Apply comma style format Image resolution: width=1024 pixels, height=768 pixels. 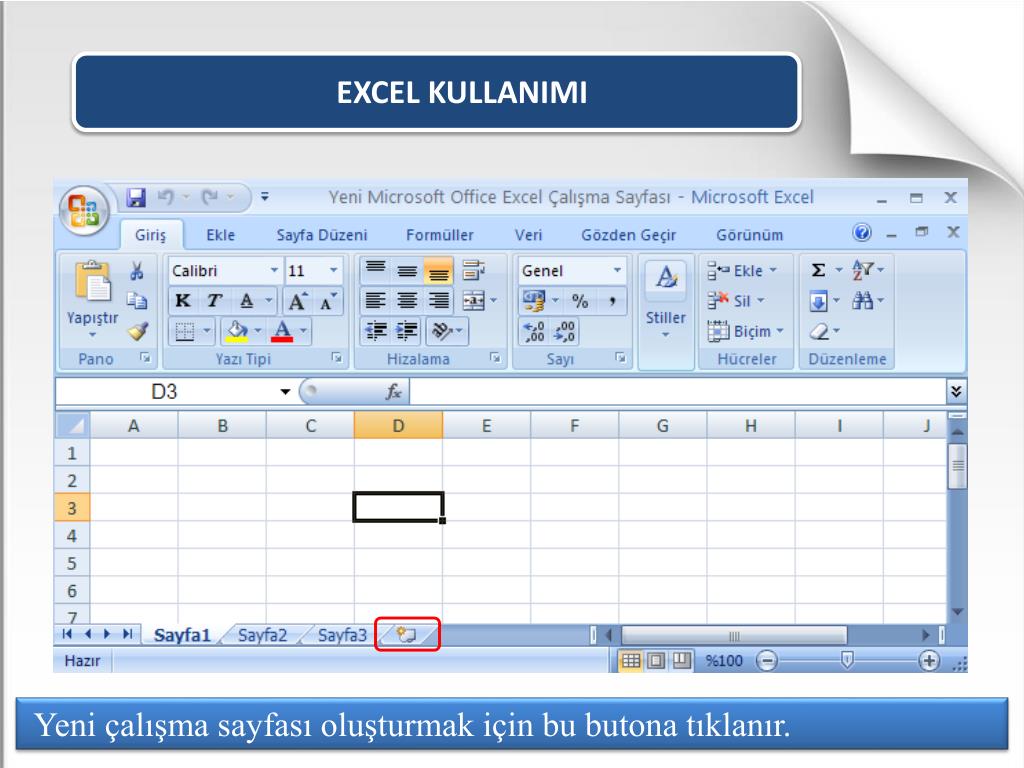point(612,300)
